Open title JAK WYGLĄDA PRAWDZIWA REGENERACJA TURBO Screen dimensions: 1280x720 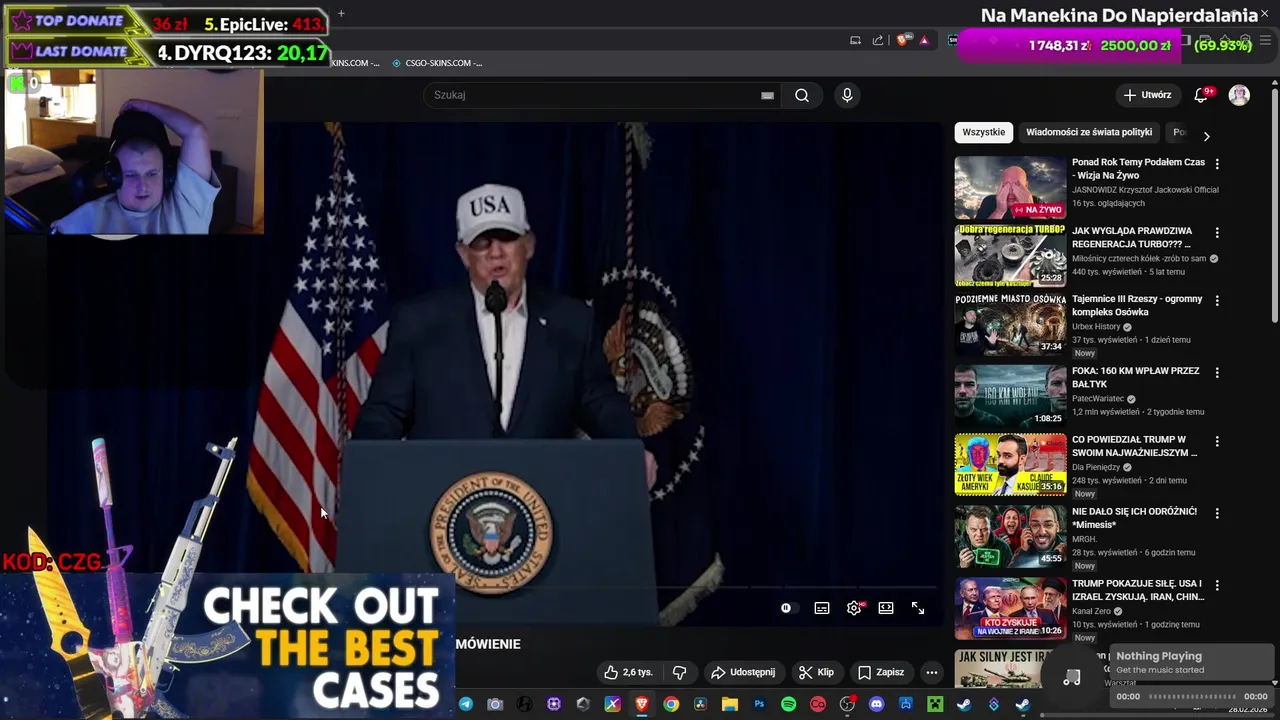click(1132, 237)
